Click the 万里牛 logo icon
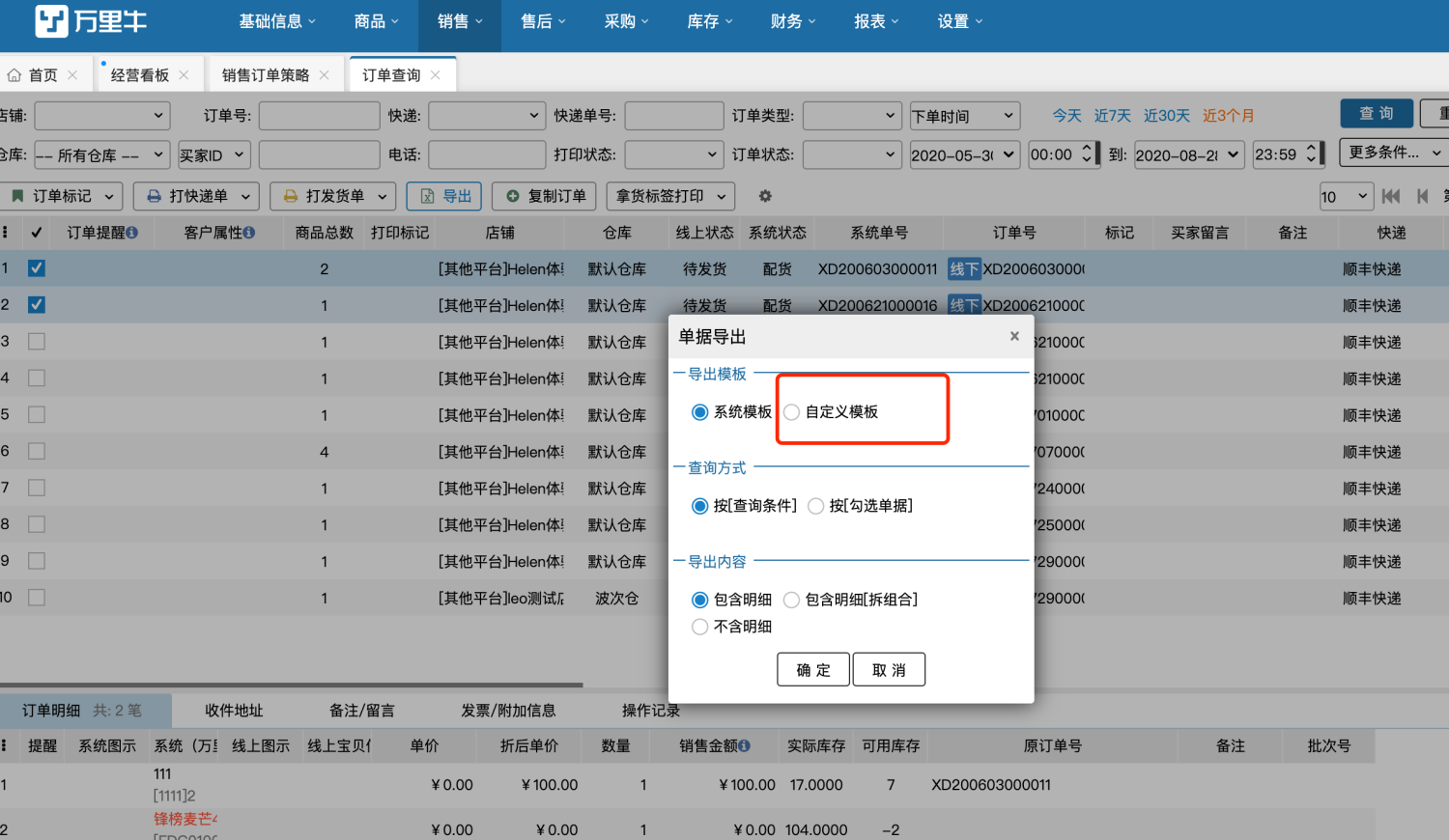 pos(51,21)
